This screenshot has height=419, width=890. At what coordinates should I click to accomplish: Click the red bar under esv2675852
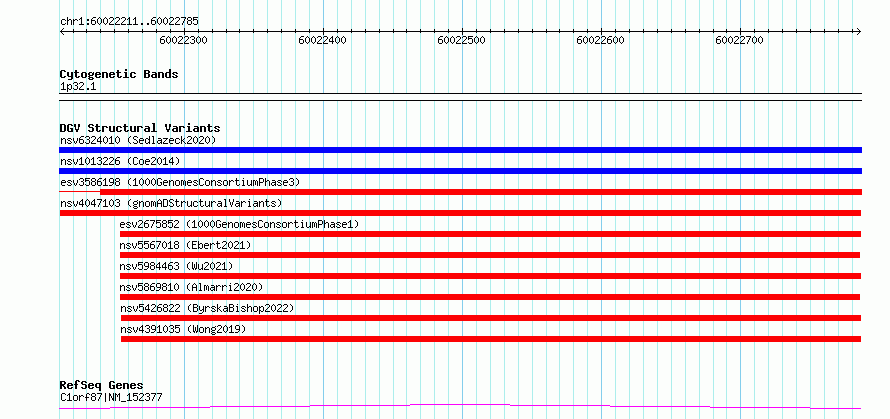pos(490,234)
